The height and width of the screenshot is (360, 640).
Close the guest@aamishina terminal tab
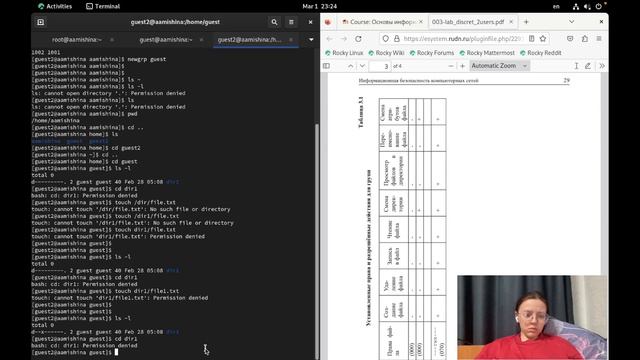tap(201, 40)
